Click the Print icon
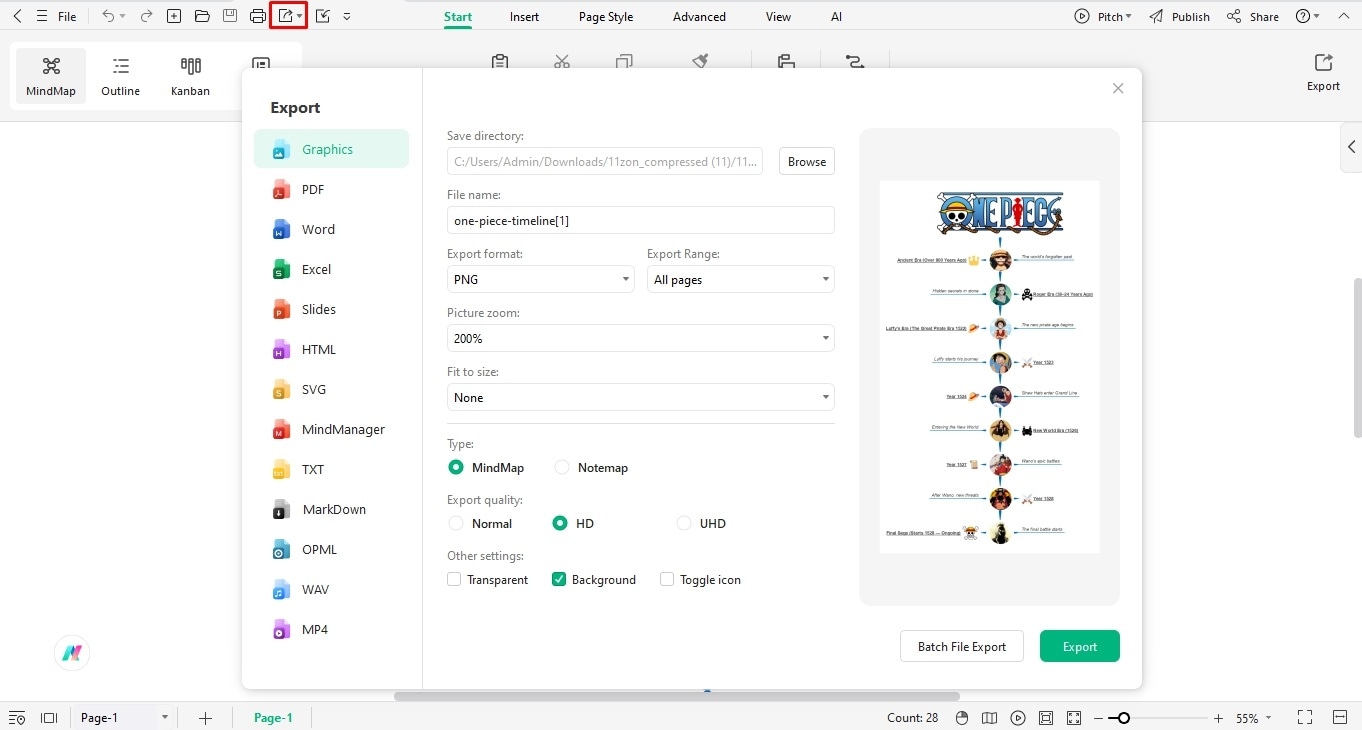The image size is (1362, 730). [258, 16]
